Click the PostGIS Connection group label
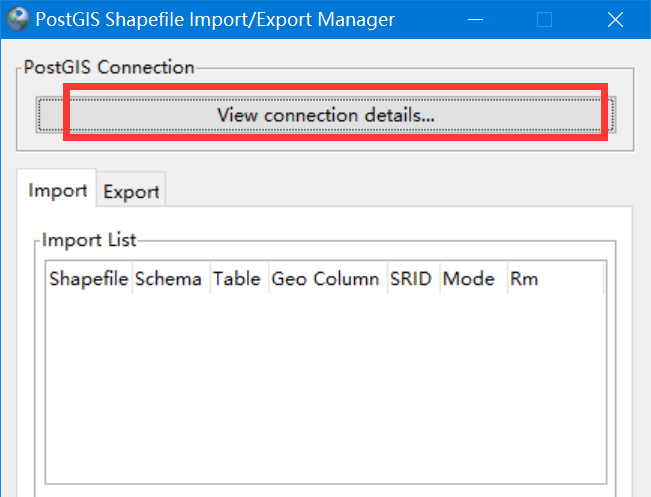The image size is (651, 497). click(x=109, y=67)
